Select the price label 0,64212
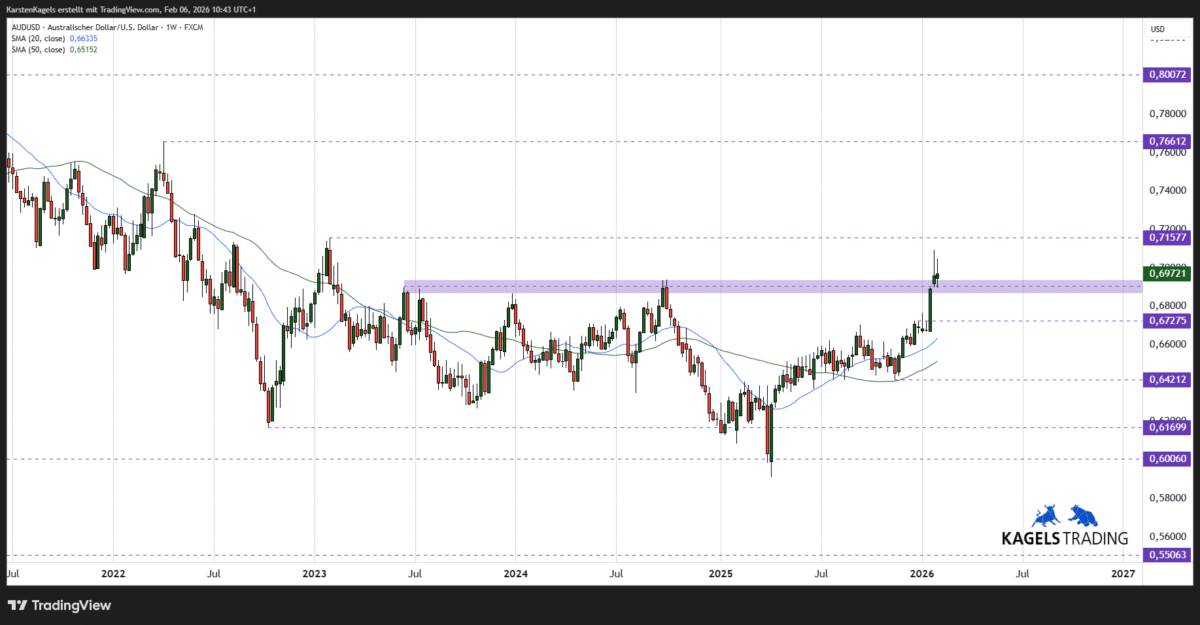The height and width of the screenshot is (625, 1200). (x=1166, y=379)
